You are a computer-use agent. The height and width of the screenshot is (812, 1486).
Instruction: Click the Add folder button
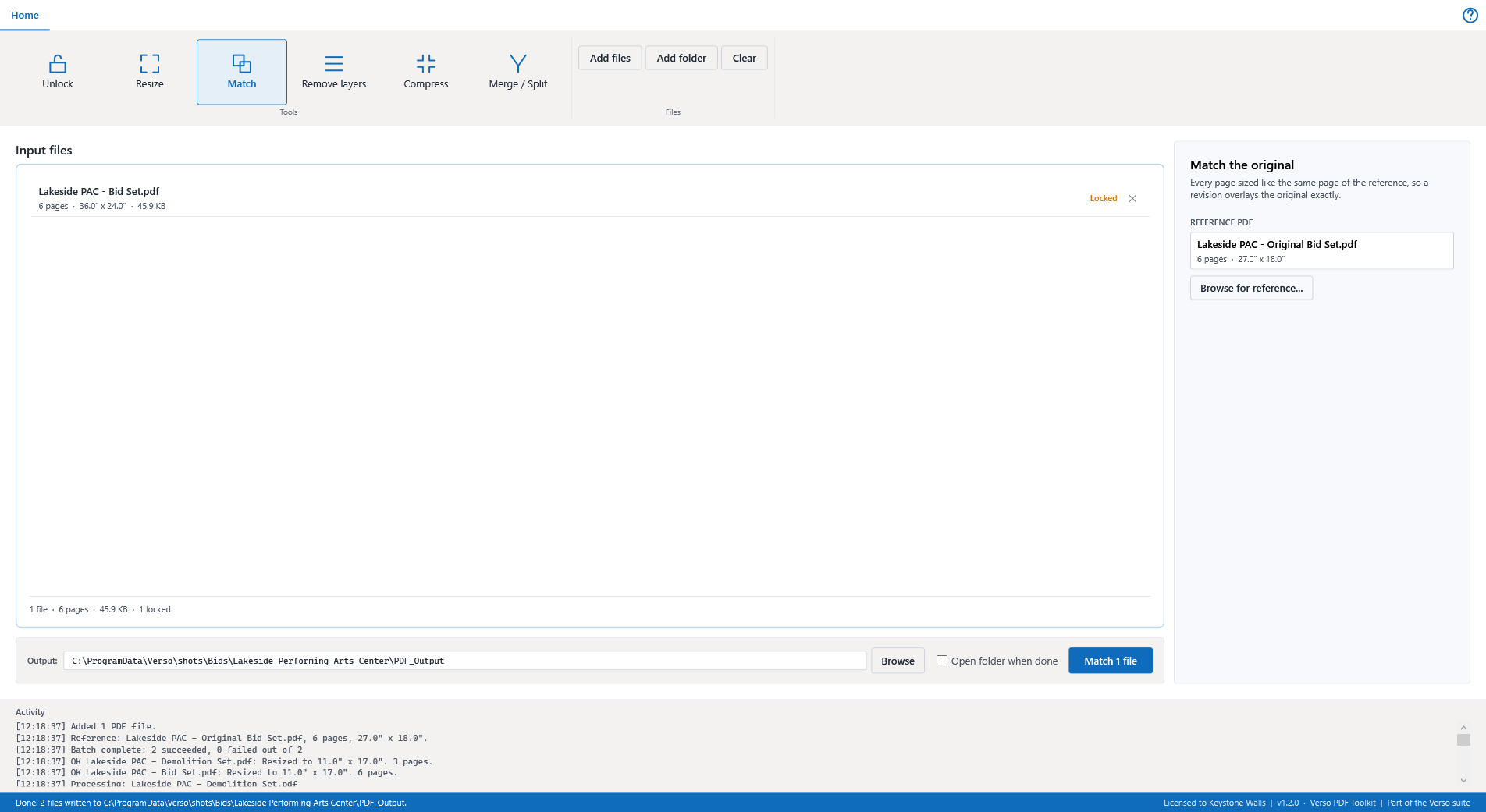pos(681,58)
